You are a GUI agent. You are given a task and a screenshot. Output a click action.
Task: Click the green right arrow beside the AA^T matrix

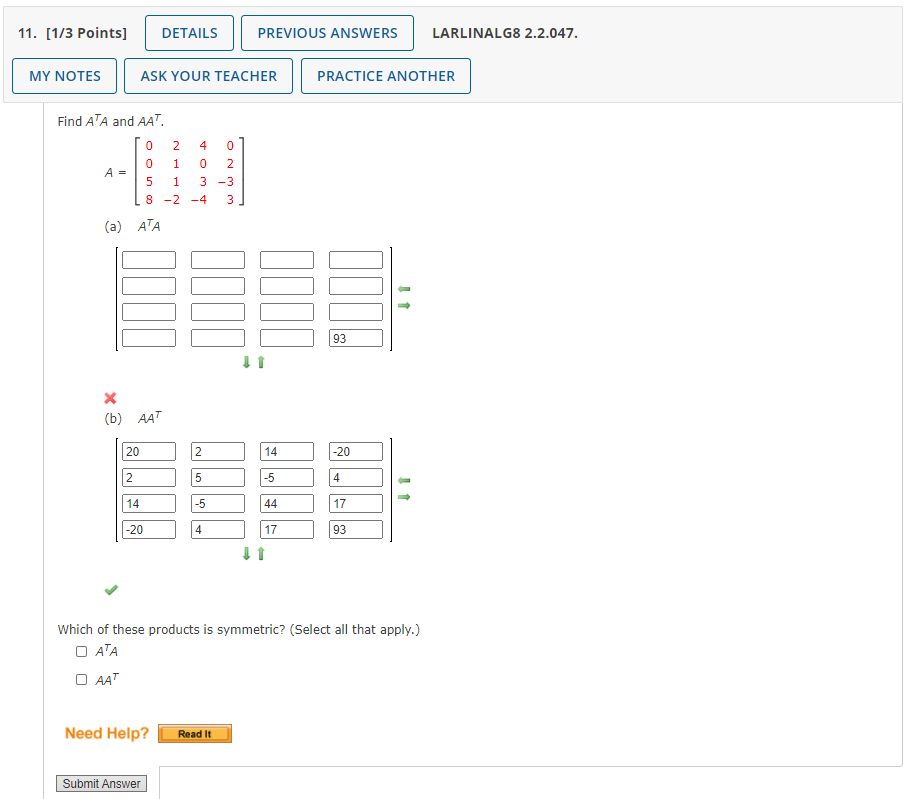(405, 497)
